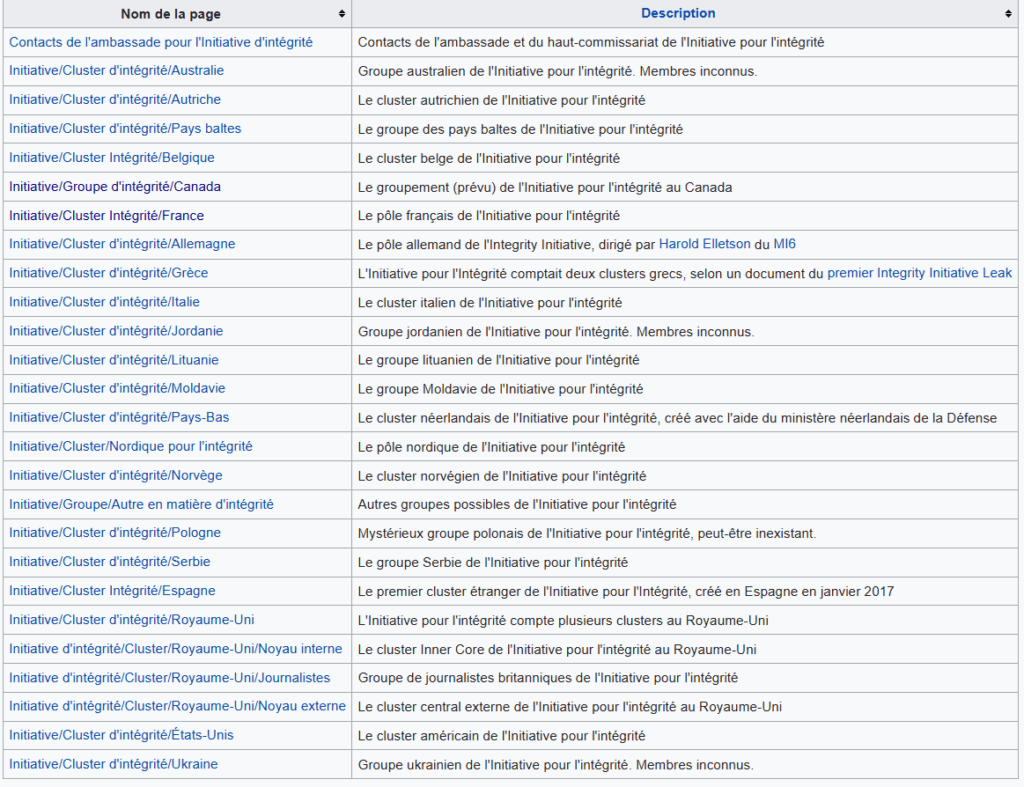
Task: Select text 'Le pôle allemand de l'Integrity Initiative'
Action: pos(475,244)
